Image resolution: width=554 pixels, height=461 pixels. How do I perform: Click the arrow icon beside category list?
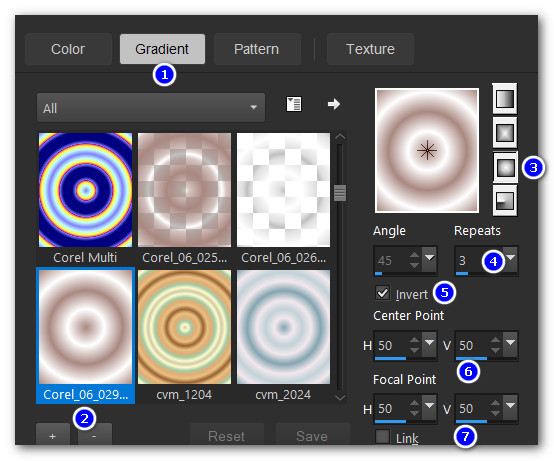click(334, 104)
